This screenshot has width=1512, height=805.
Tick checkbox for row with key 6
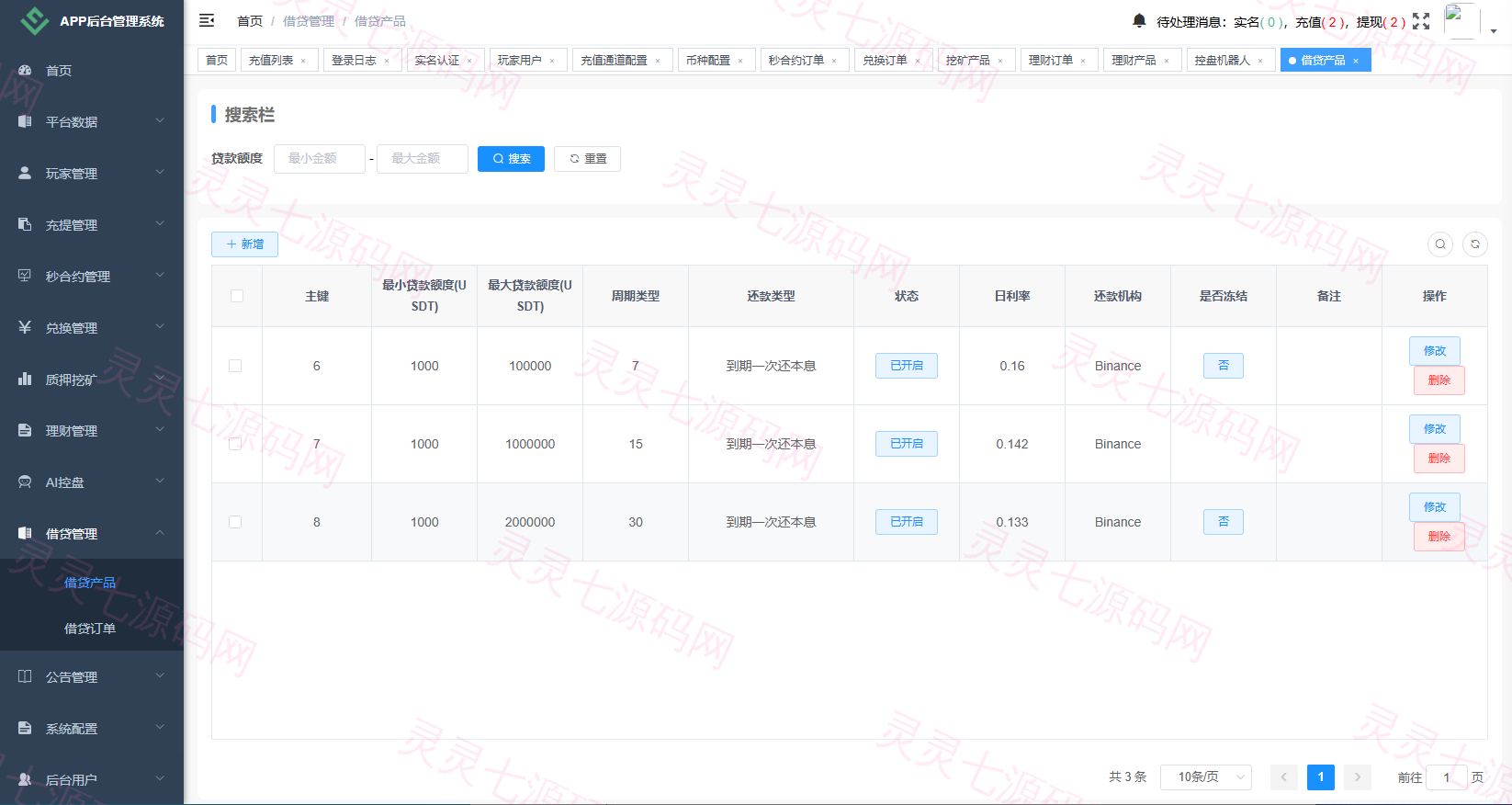point(235,366)
